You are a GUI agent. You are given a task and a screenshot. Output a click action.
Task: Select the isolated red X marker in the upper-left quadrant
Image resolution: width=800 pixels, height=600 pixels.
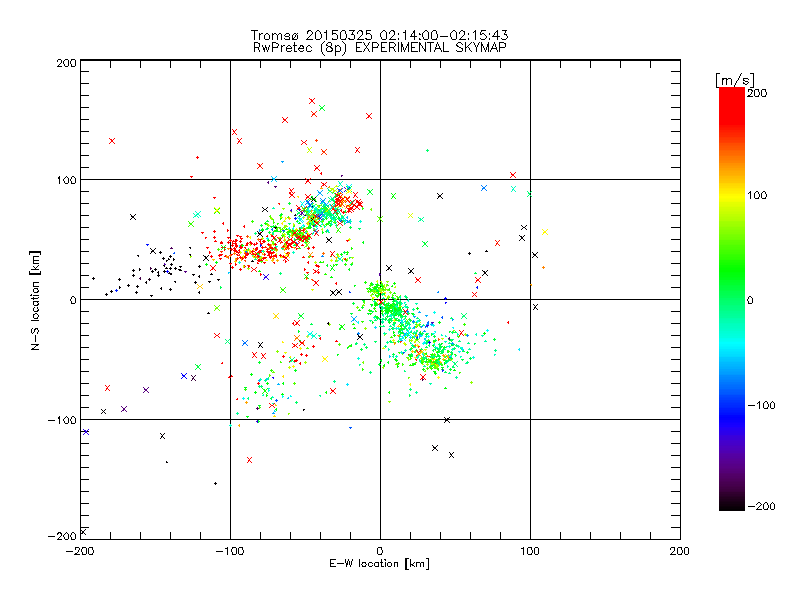tap(112, 141)
